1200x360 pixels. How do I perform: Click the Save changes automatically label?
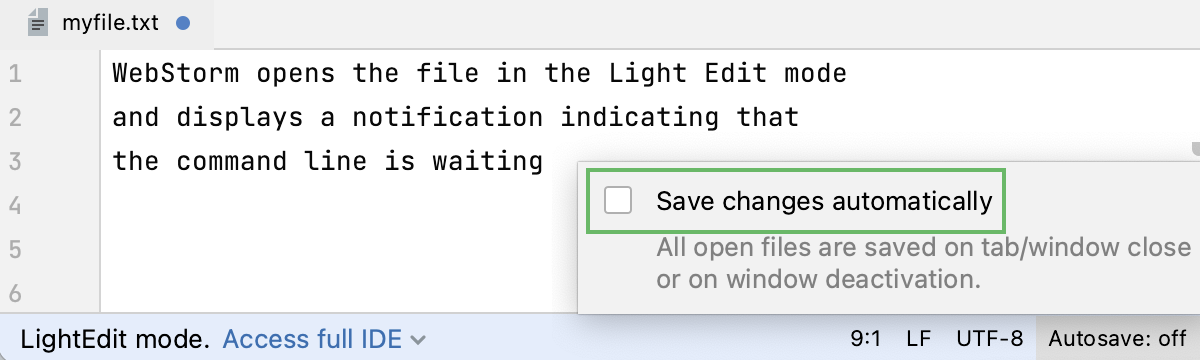(824, 201)
